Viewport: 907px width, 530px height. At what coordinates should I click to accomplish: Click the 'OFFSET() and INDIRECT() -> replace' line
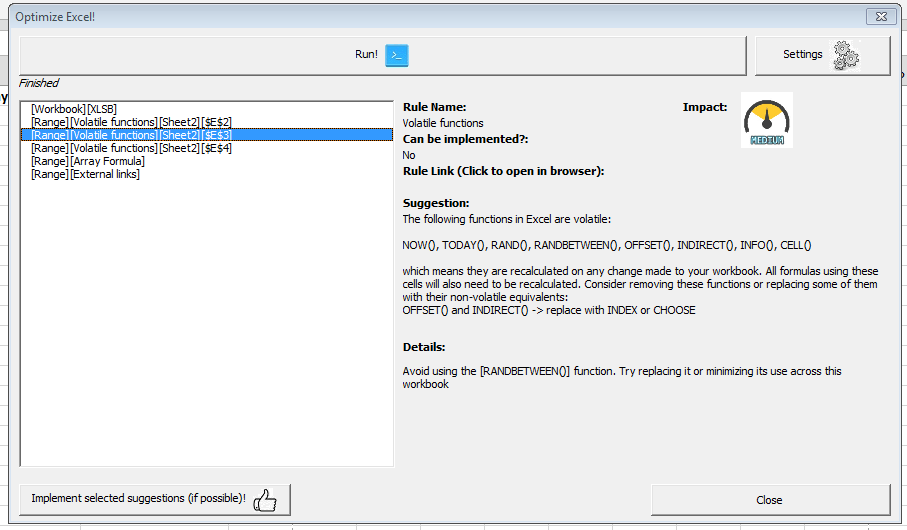[x=549, y=310]
